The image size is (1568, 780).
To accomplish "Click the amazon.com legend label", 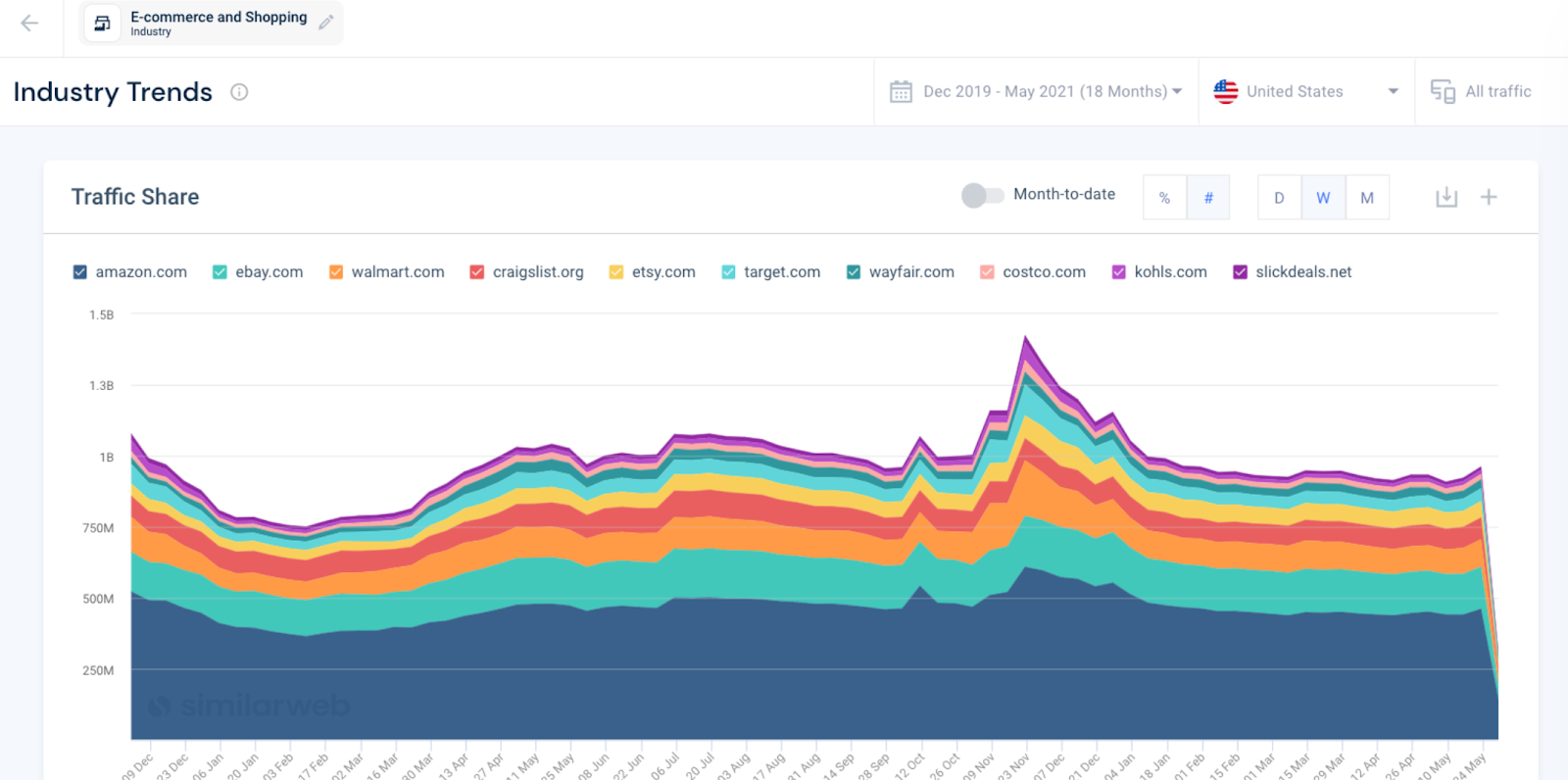I will pyautogui.click(x=141, y=272).
